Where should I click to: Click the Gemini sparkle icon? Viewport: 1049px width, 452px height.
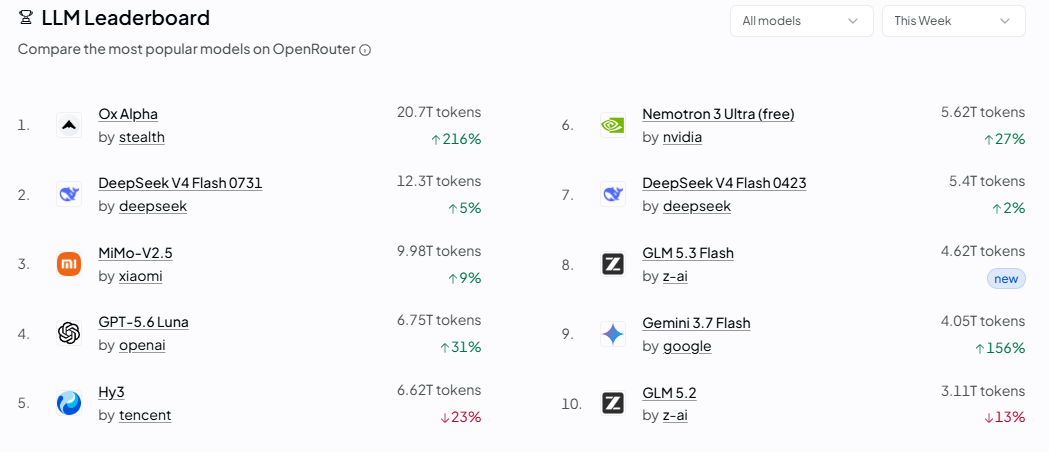pos(613,334)
